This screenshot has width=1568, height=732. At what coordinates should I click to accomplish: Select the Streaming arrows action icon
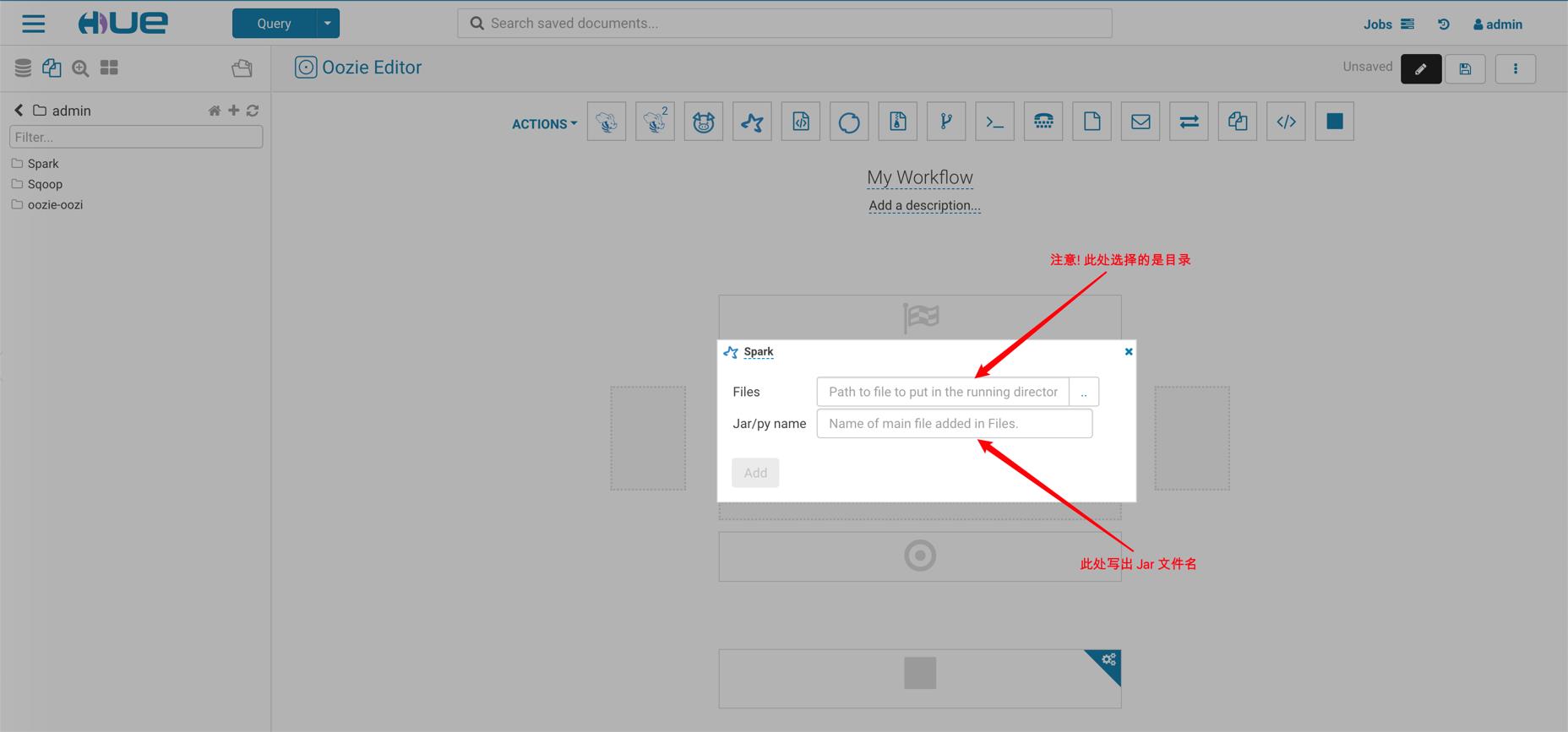click(x=1190, y=122)
